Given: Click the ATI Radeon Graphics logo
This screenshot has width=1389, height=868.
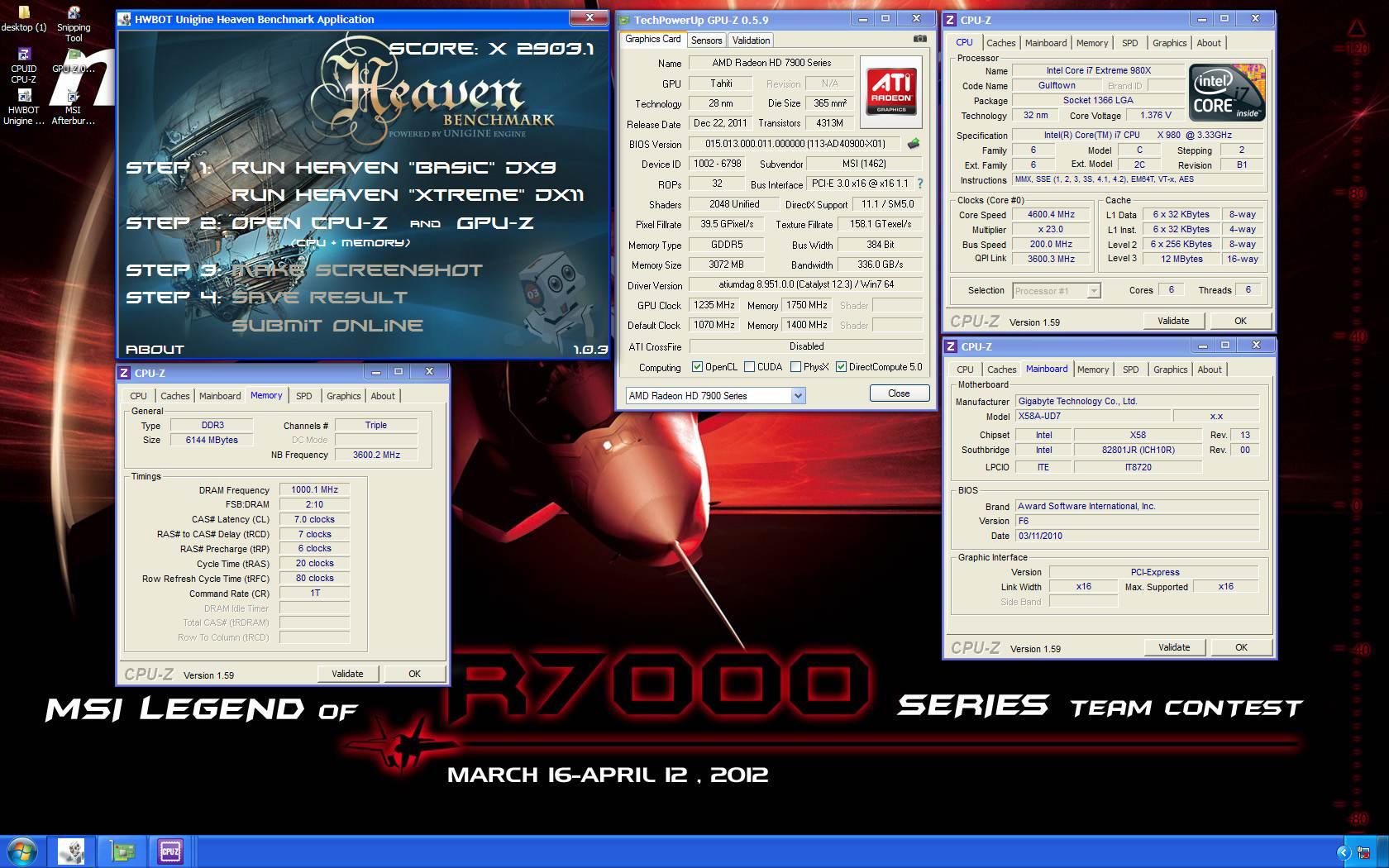Looking at the screenshot, I should click(891, 92).
